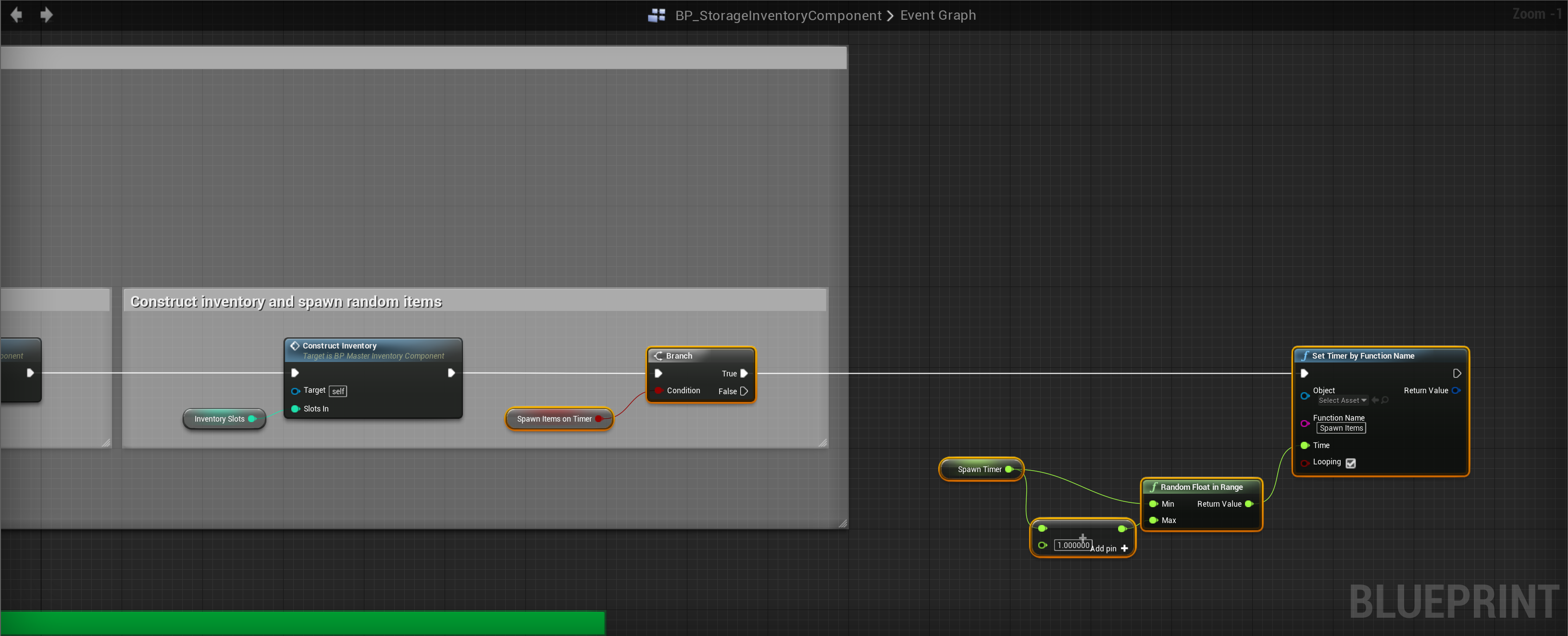Click the Set Timer Return Value pin
This screenshot has width=1568, height=636.
(1456, 390)
